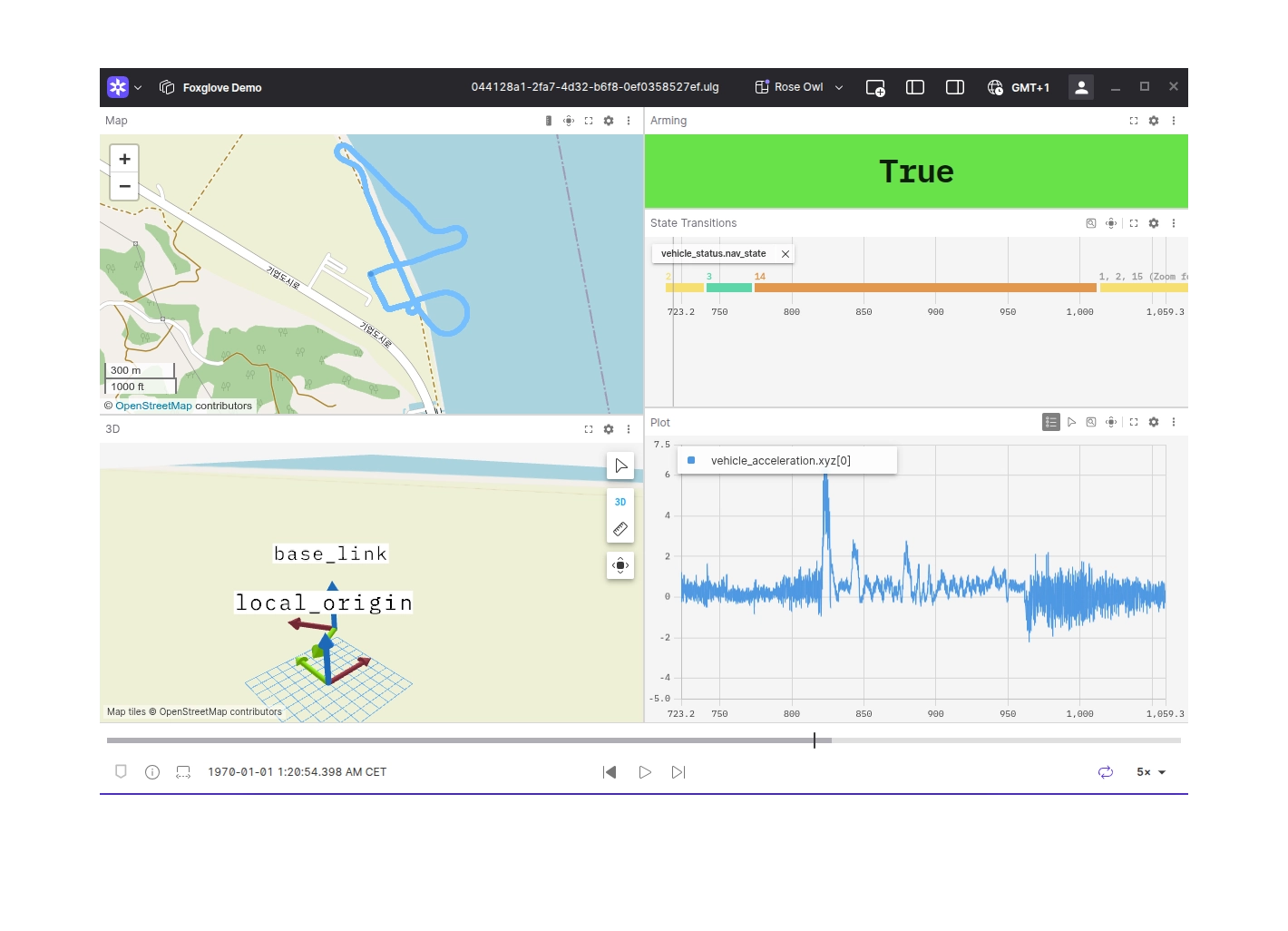
Task: Toggle the 3D camera mode button
Action: point(620,502)
